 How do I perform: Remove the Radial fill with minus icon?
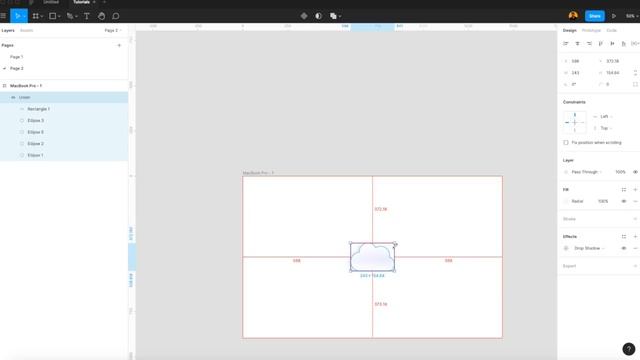click(635, 201)
